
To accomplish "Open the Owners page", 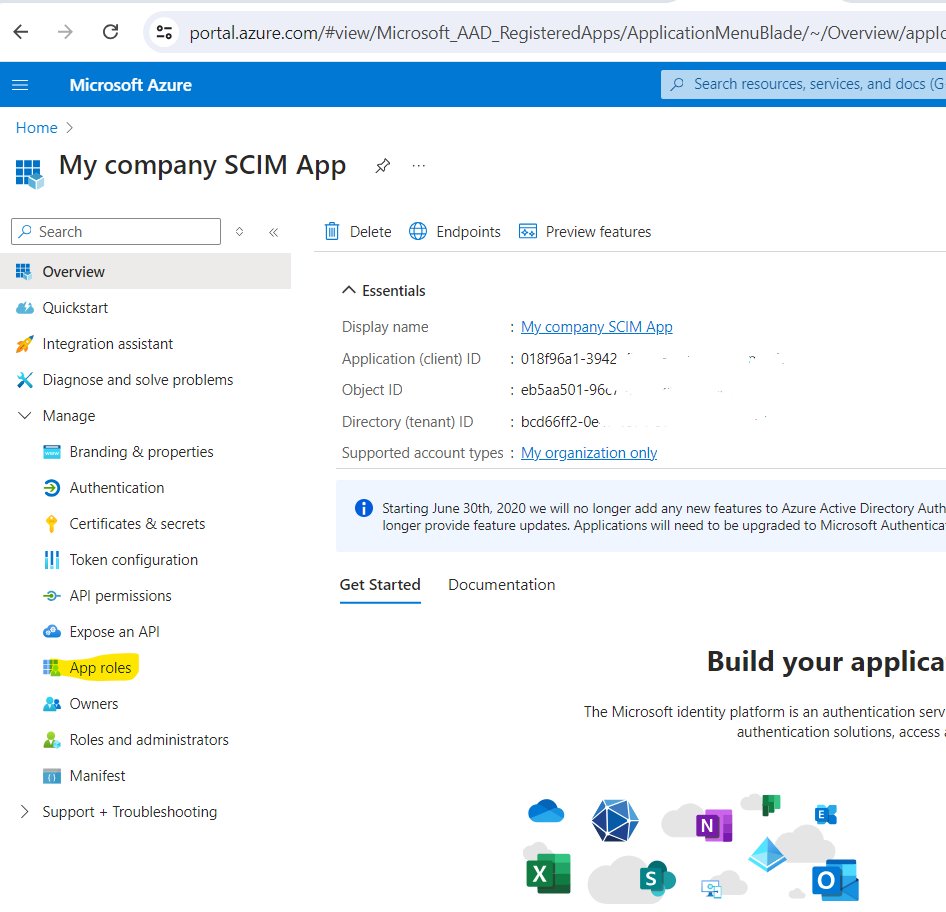I will tap(94, 704).
